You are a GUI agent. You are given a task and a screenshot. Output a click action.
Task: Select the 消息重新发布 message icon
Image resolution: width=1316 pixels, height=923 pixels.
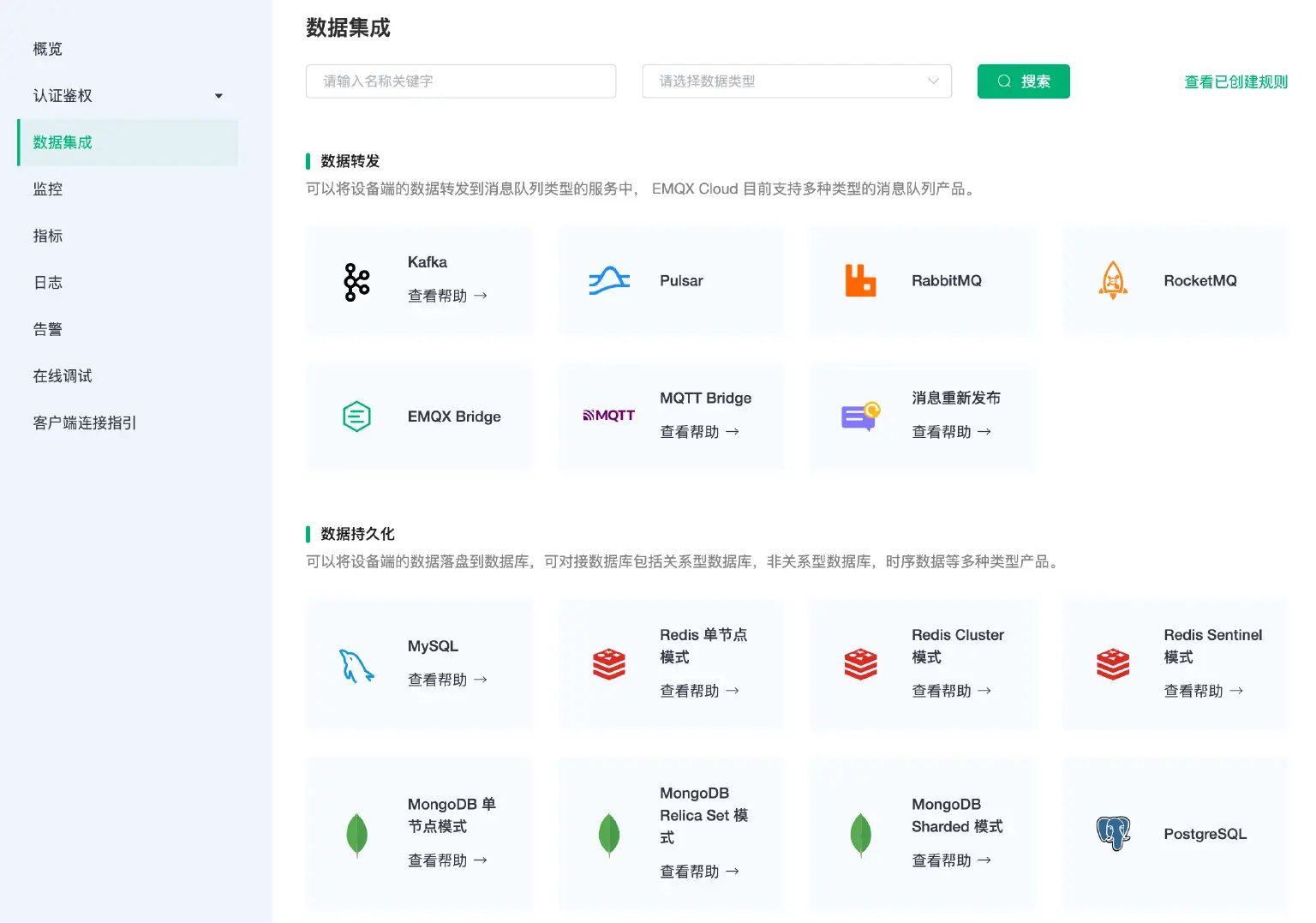point(860,416)
